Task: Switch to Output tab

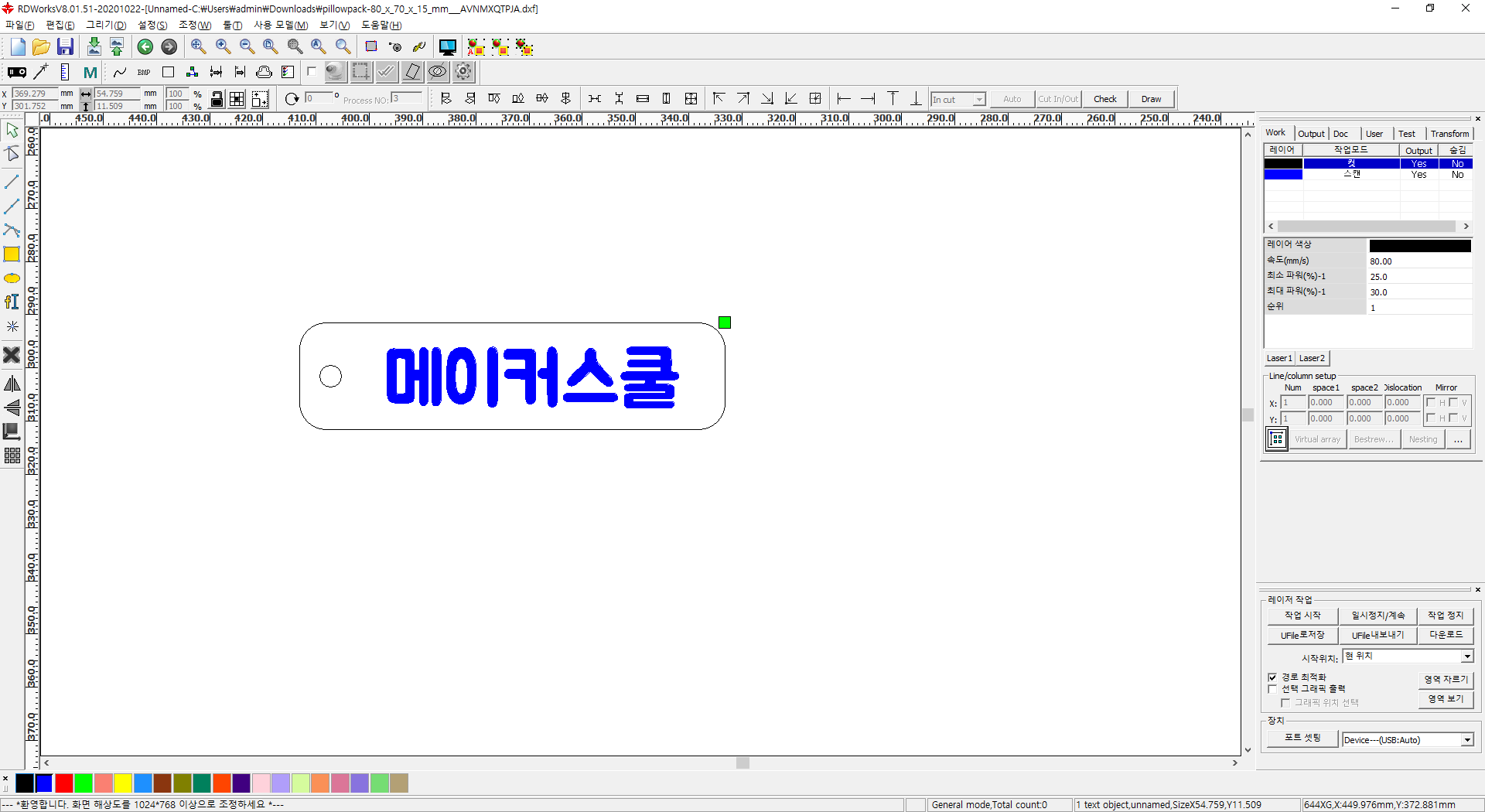Action: [1311, 134]
